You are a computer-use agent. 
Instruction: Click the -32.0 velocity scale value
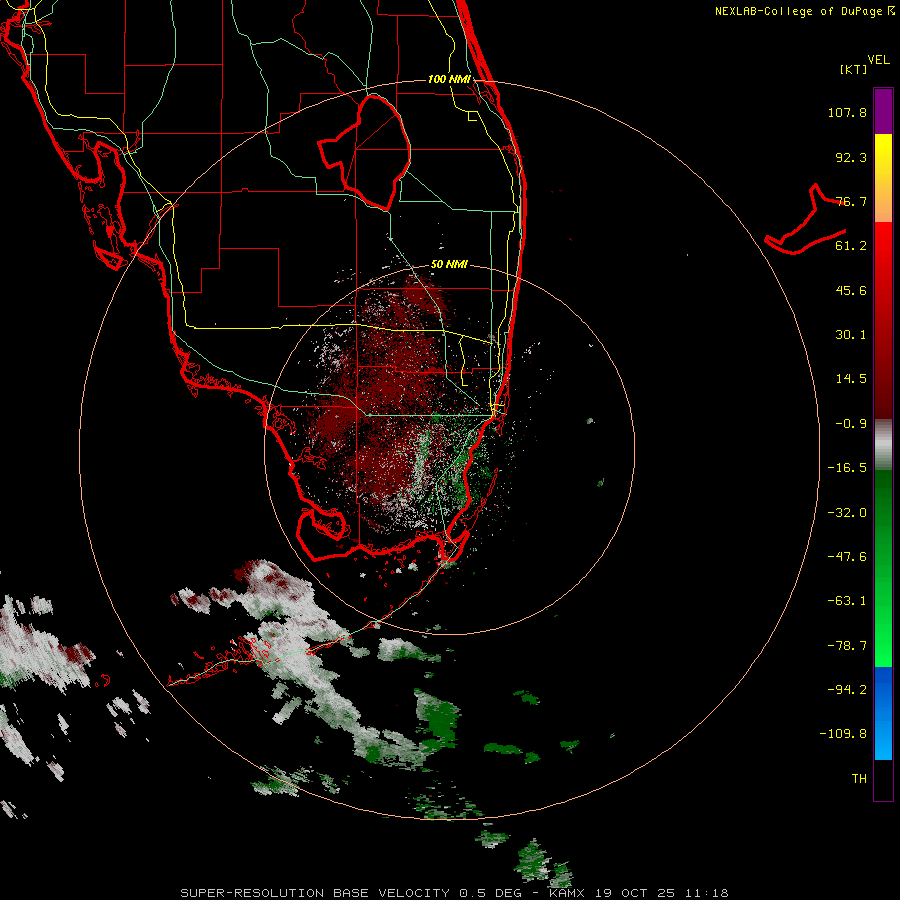pyautogui.click(x=847, y=513)
